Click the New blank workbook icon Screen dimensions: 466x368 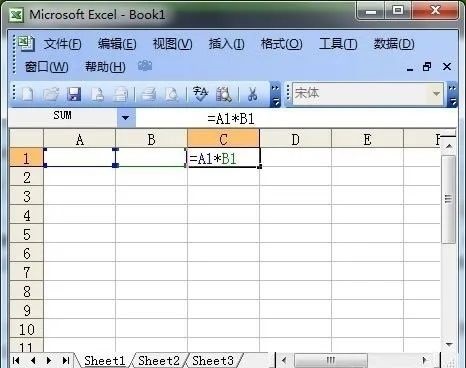coord(27,94)
